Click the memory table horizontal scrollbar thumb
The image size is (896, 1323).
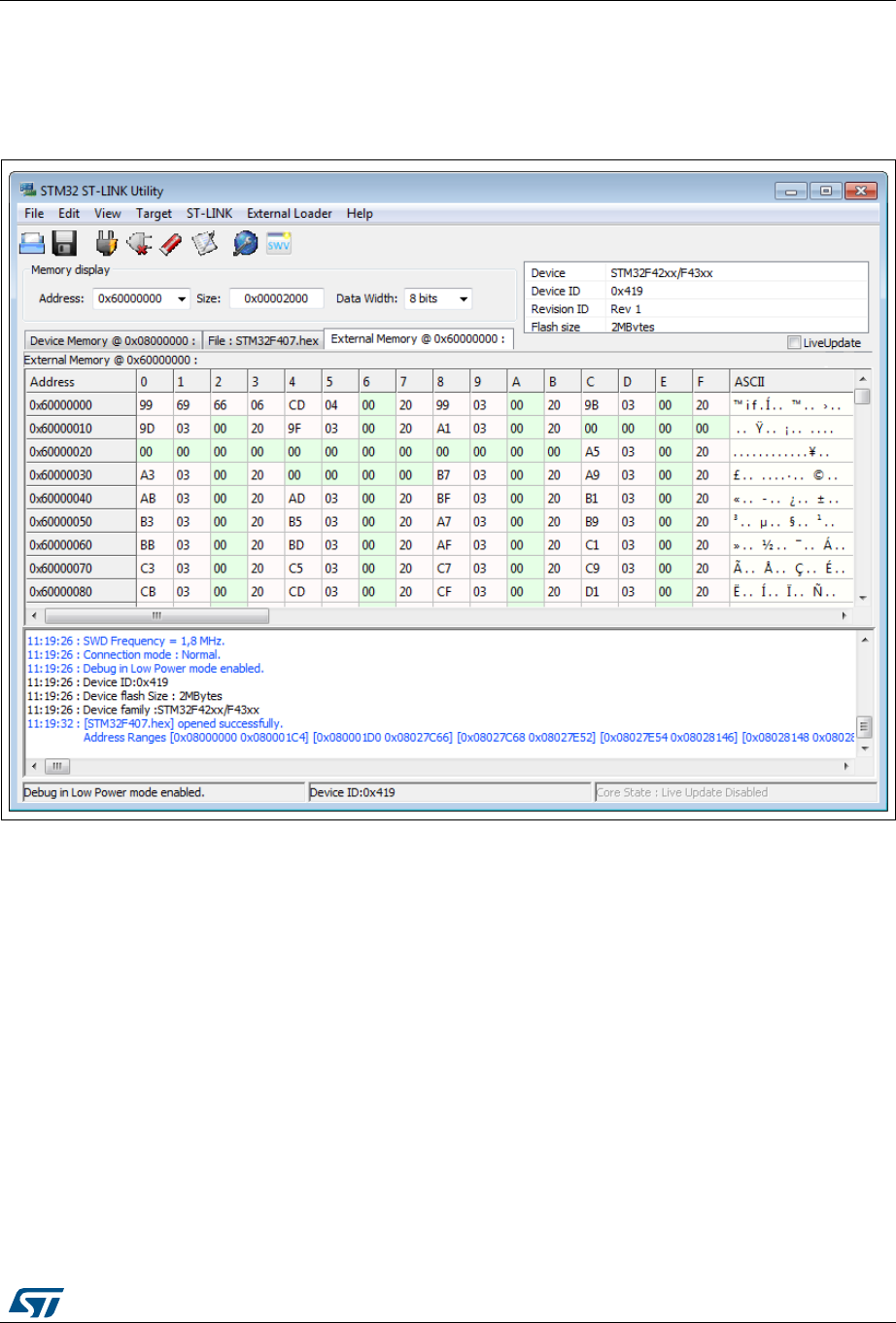(156, 615)
